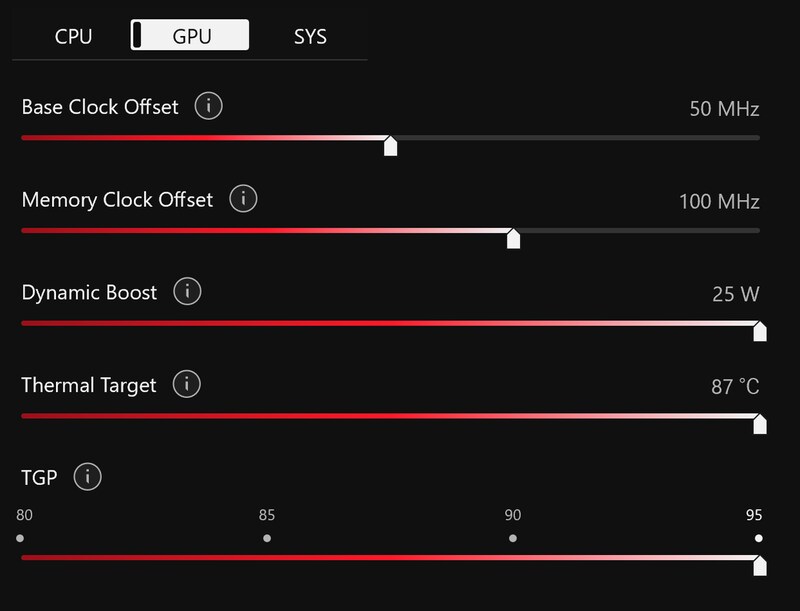Click the Memory Clock Offset slider handle

click(513, 239)
